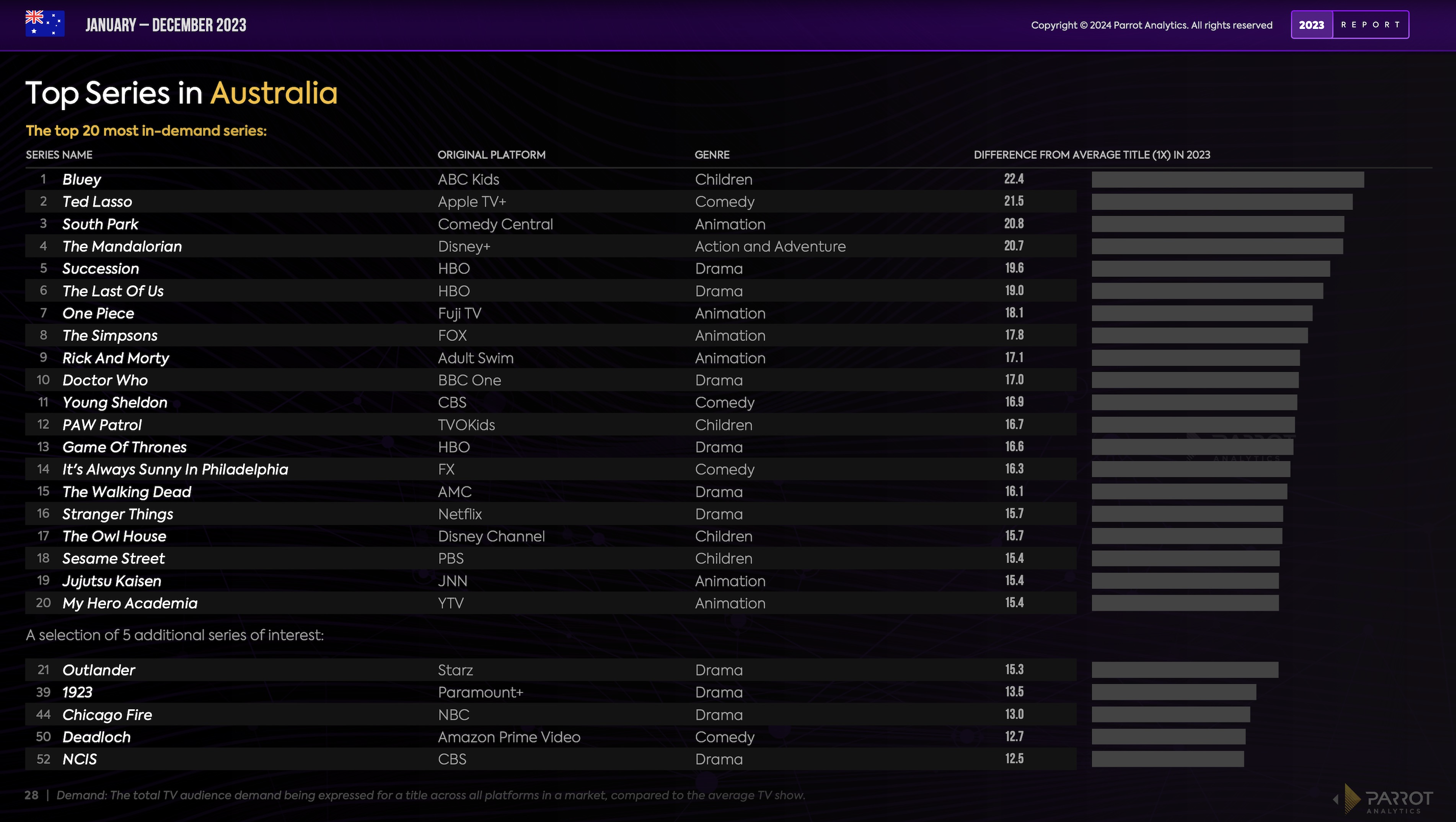Click Adult Swim platform cell
The height and width of the screenshot is (822, 1456).
(x=476, y=358)
